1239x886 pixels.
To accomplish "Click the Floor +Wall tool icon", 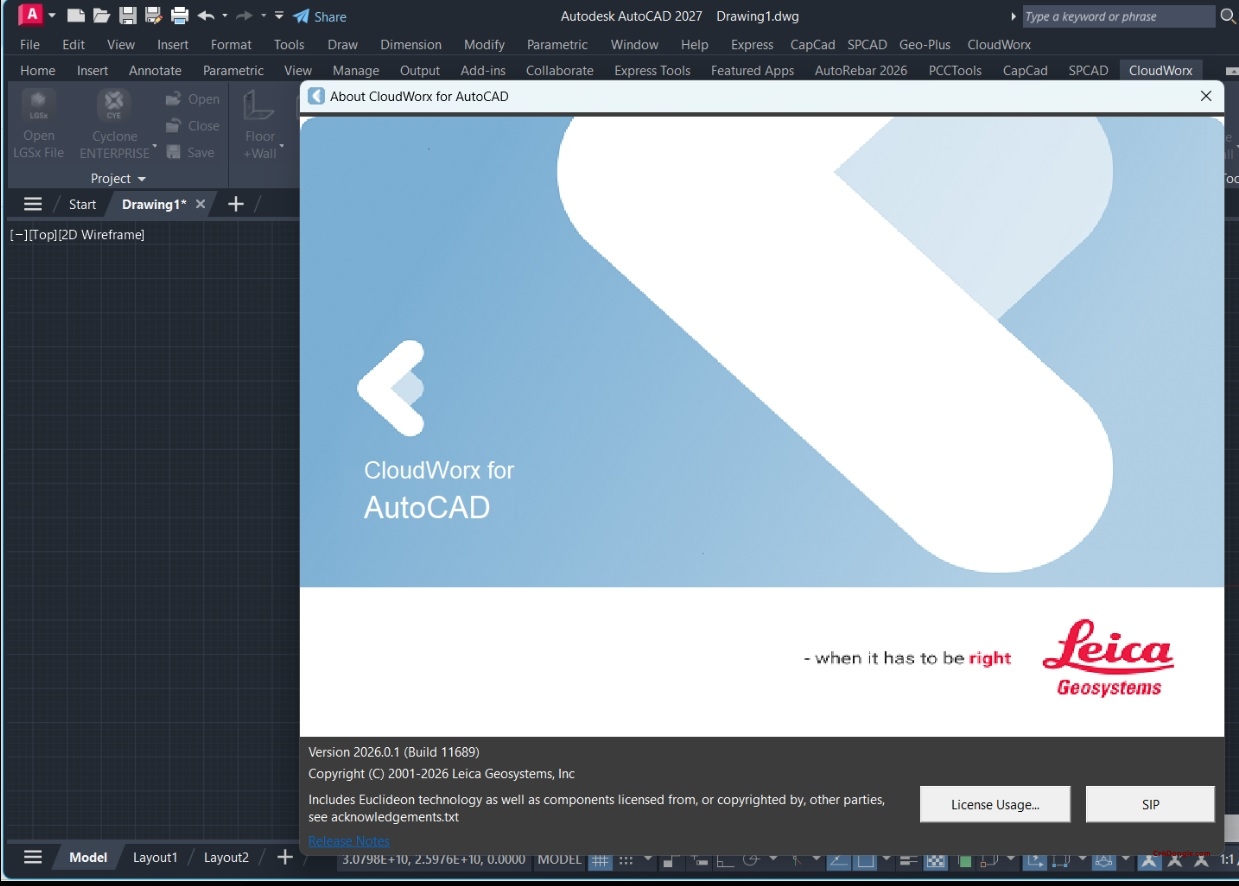I will 259,105.
